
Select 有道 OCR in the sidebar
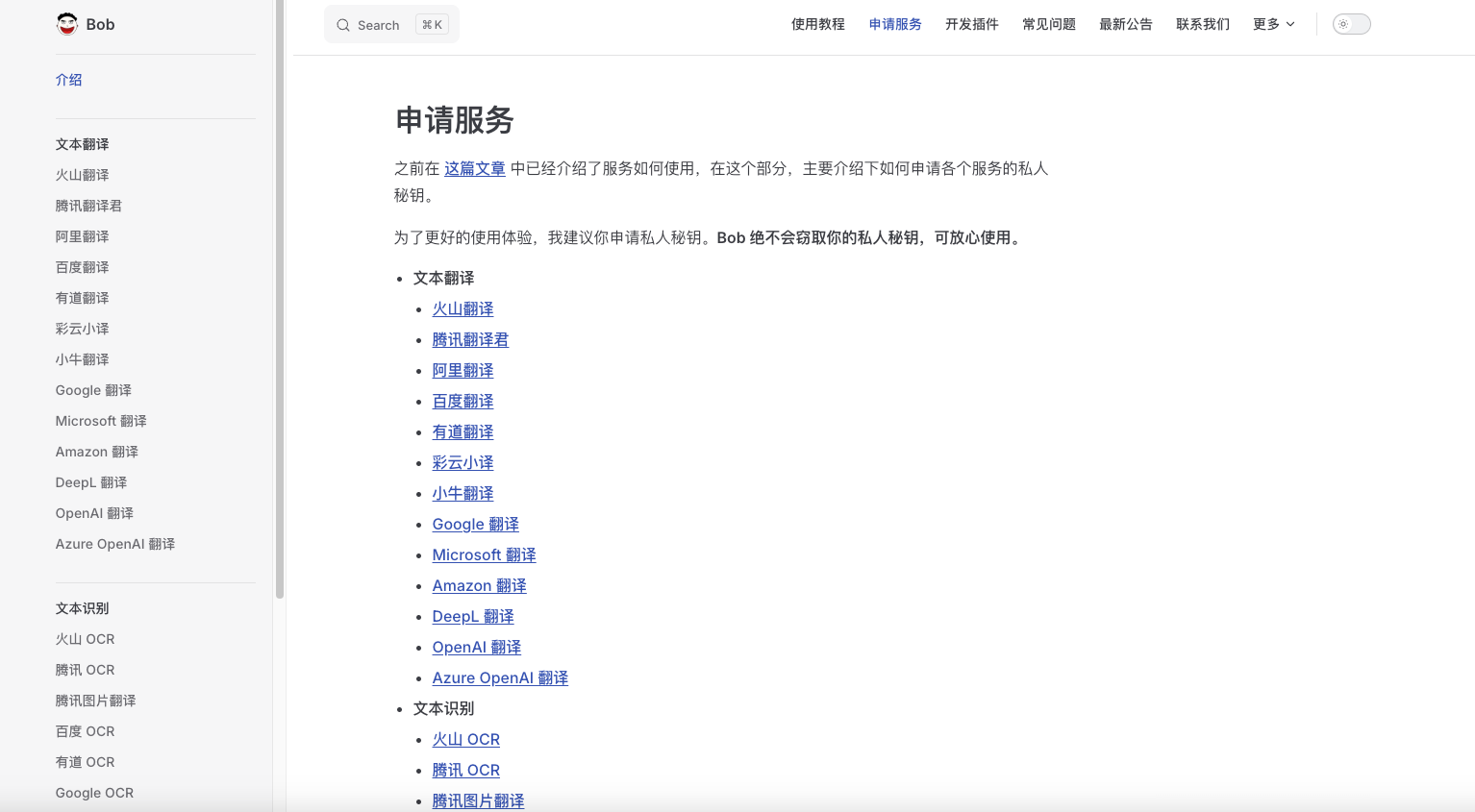(85, 762)
